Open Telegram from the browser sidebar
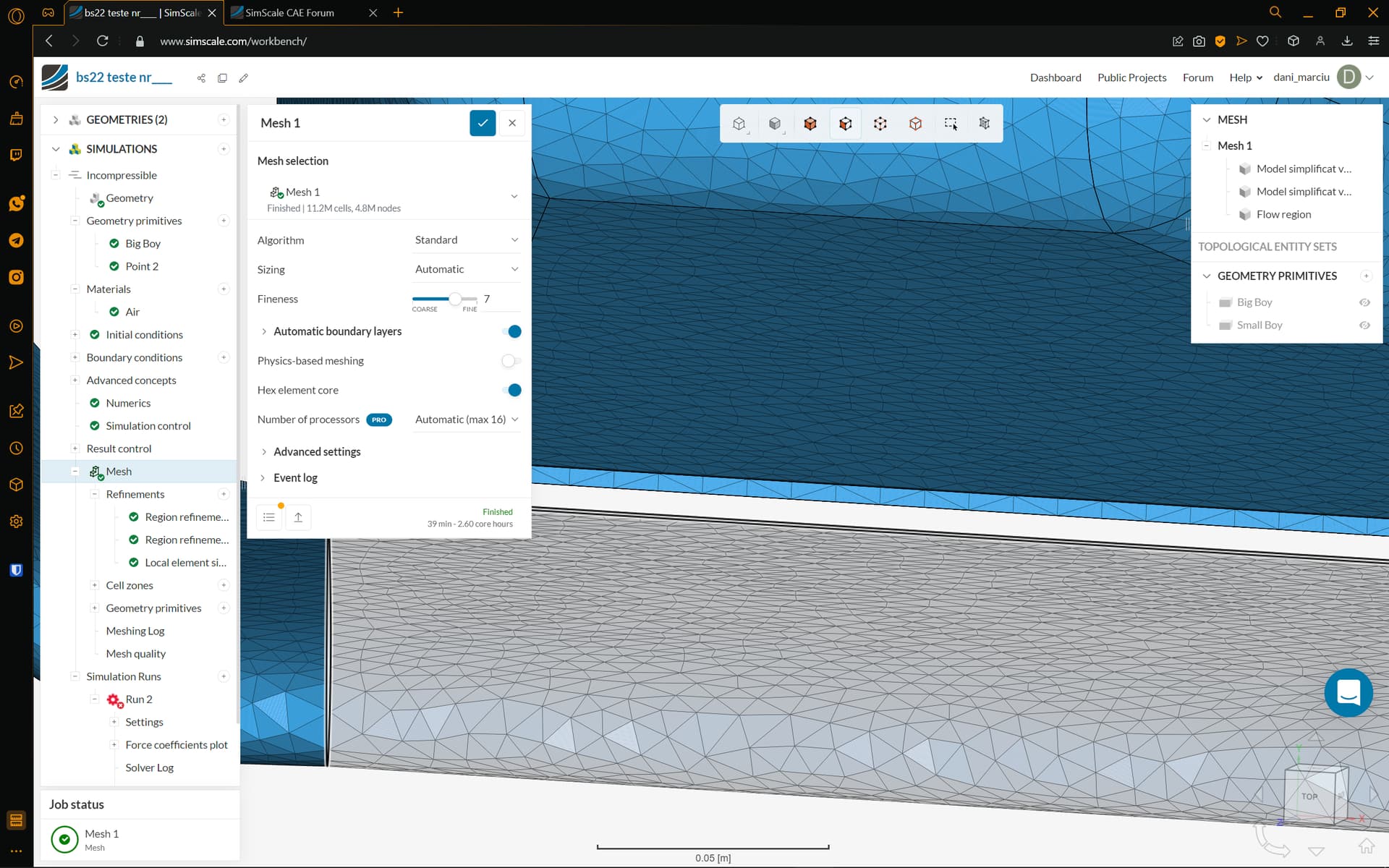Screen dimensions: 1389x868 [16, 240]
